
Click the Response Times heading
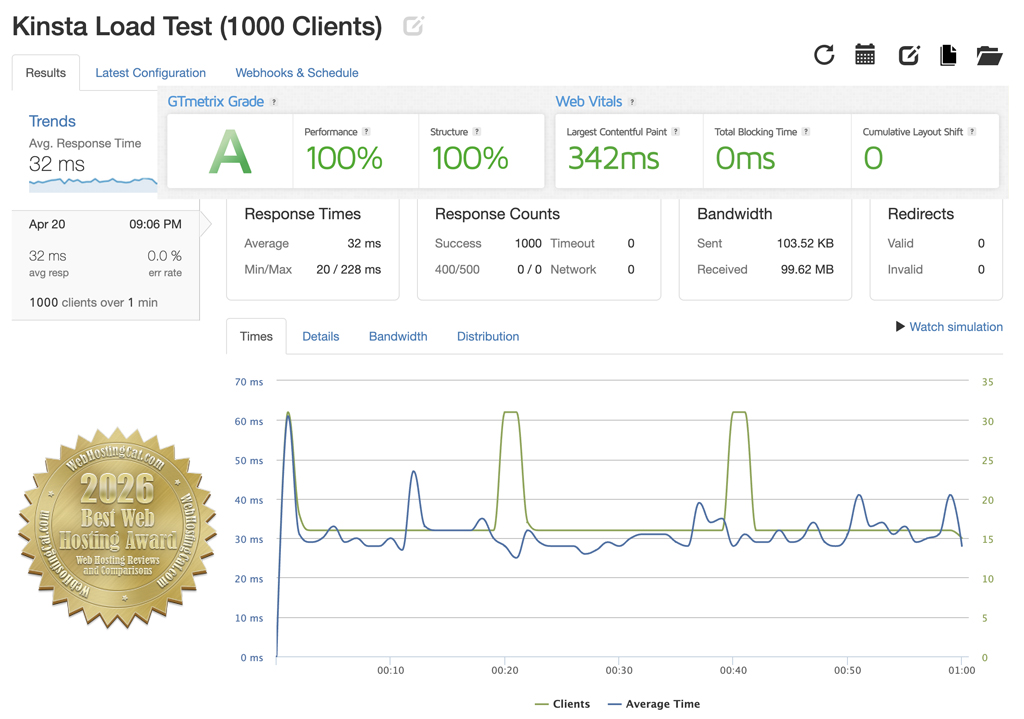[x=302, y=214]
